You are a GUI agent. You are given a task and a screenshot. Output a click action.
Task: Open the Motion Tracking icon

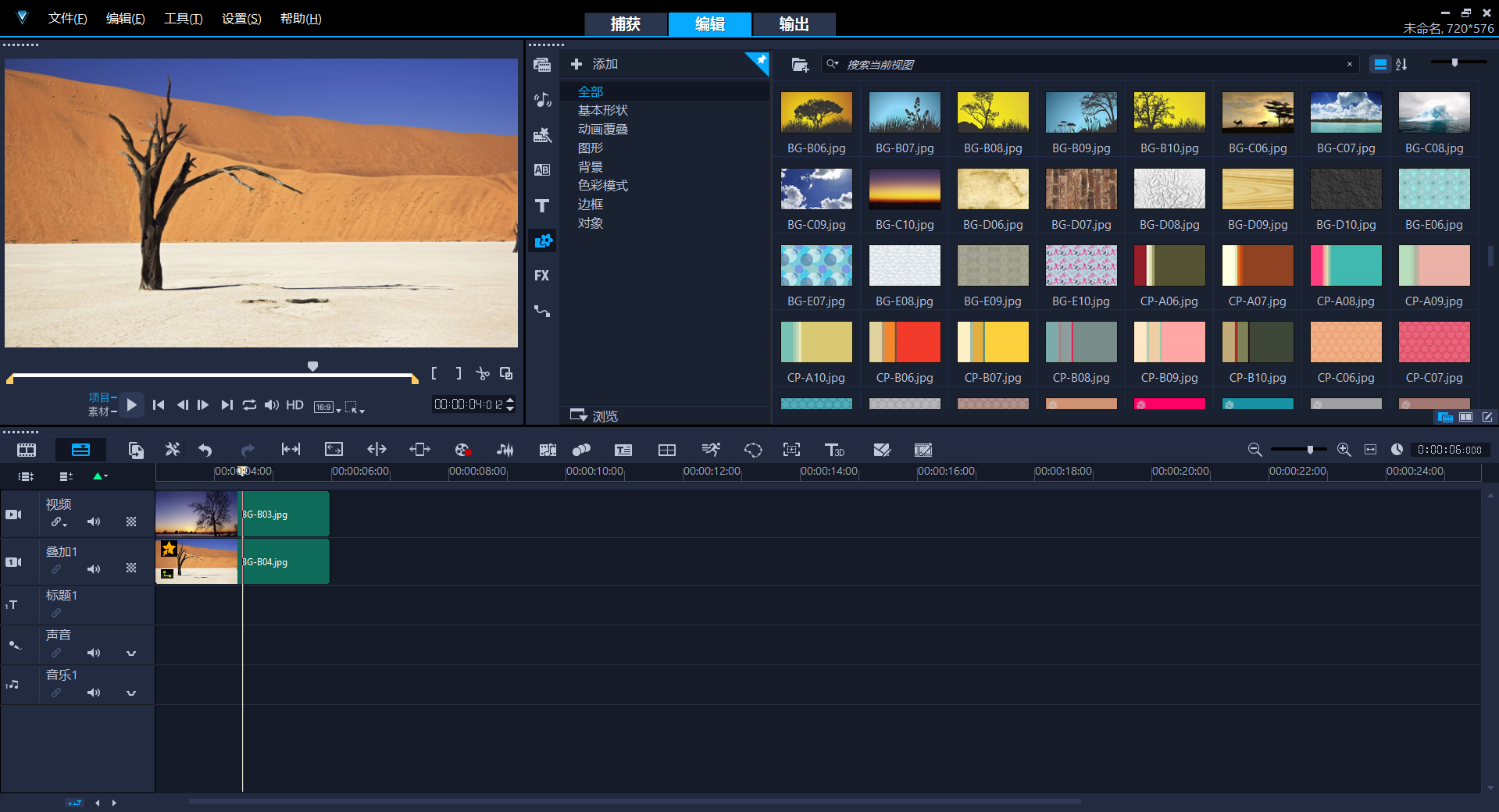(x=581, y=450)
